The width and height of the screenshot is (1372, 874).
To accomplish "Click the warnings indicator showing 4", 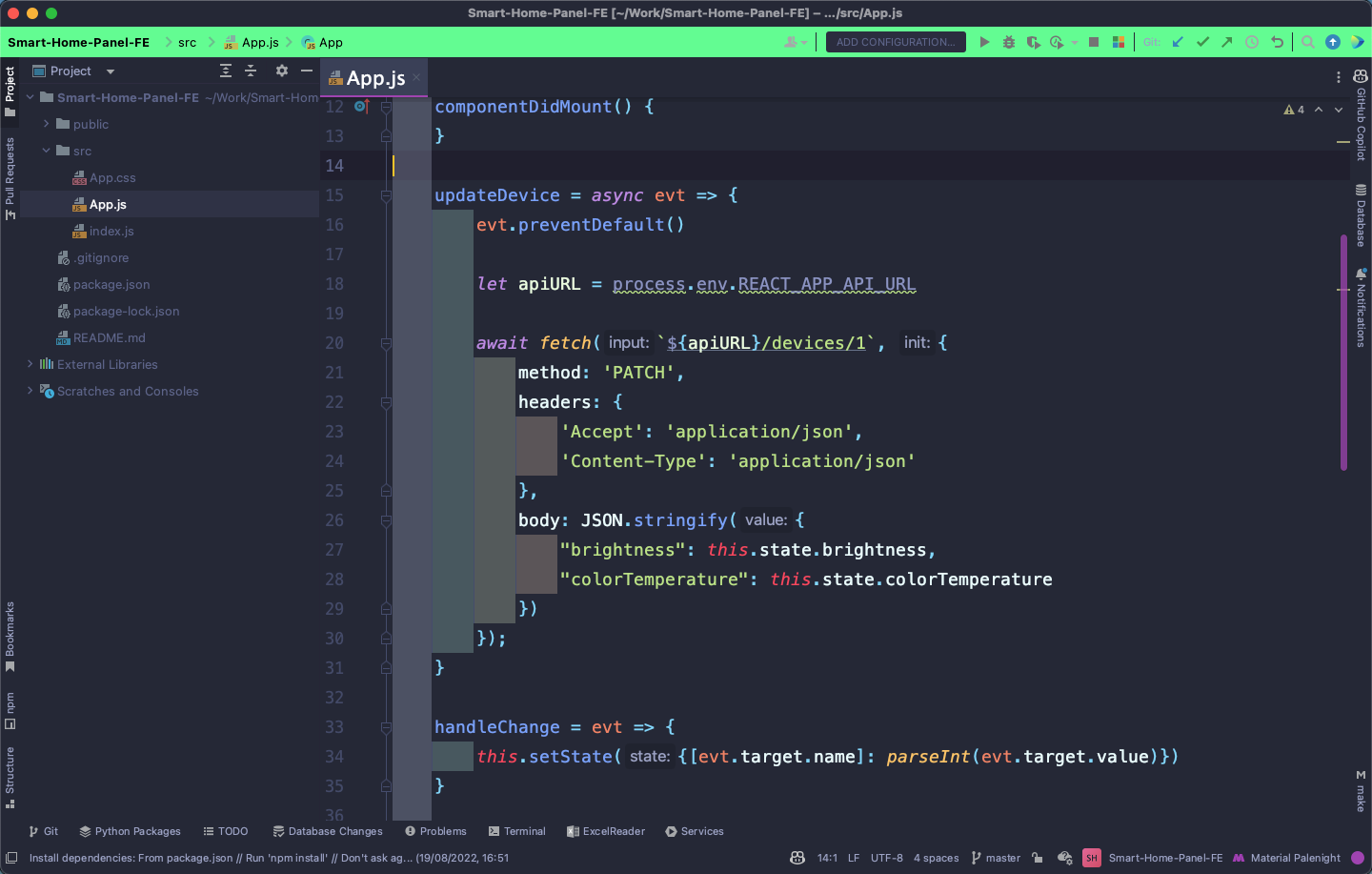I will pos(1294,110).
